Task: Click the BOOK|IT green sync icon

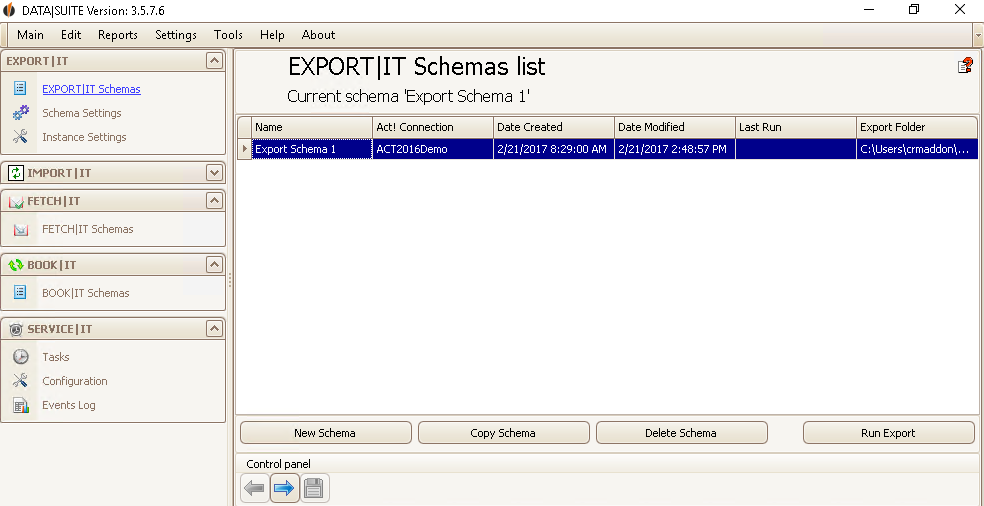Action: click(x=16, y=265)
